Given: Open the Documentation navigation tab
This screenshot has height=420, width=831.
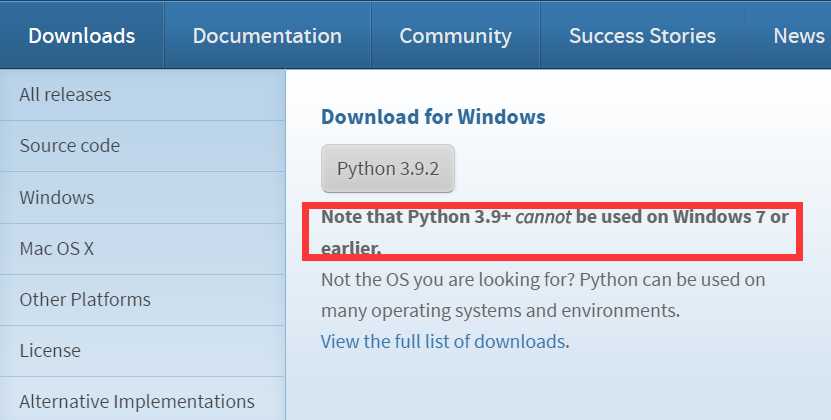Looking at the screenshot, I should 267,36.
